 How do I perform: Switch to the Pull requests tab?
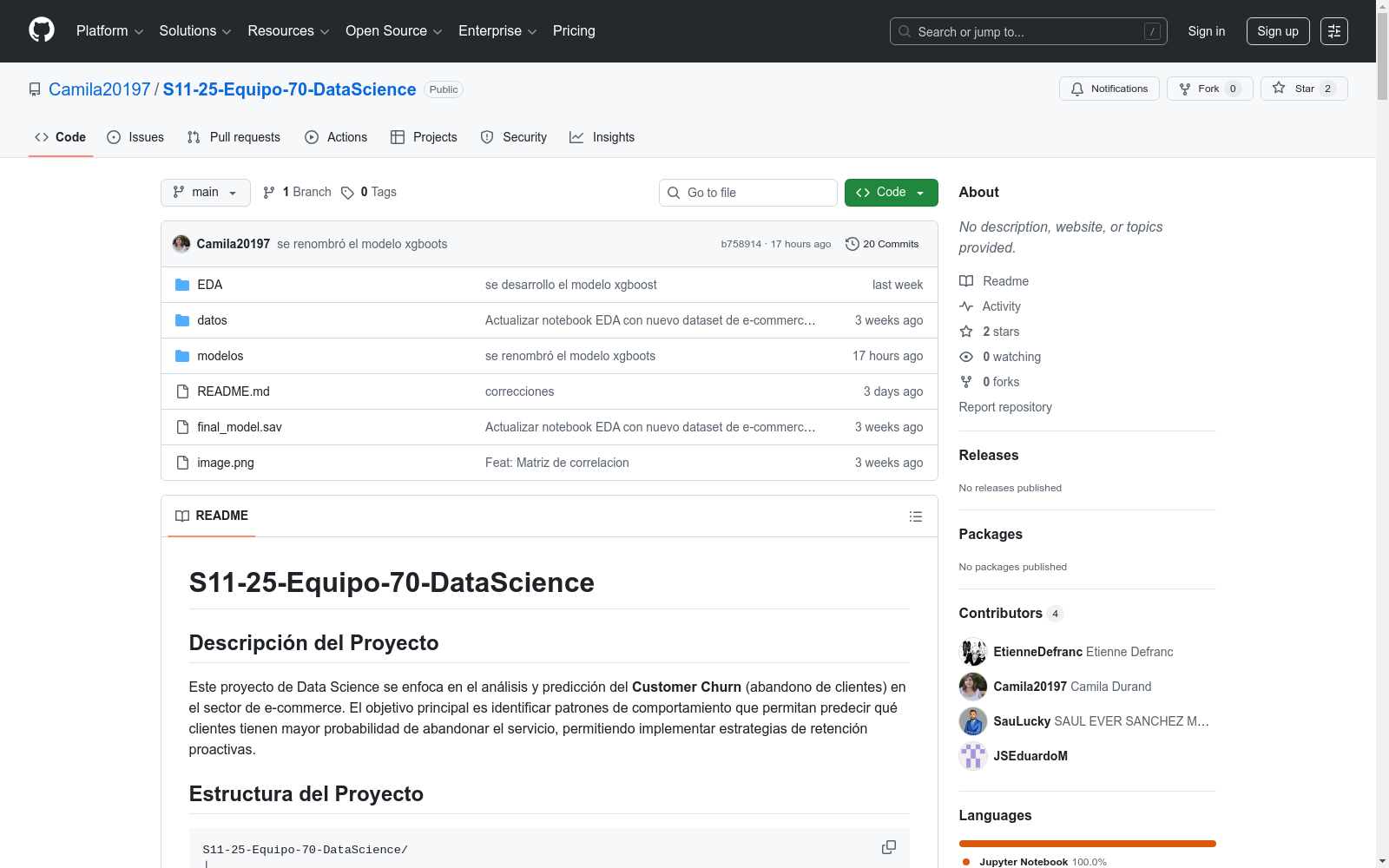[x=234, y=137]
